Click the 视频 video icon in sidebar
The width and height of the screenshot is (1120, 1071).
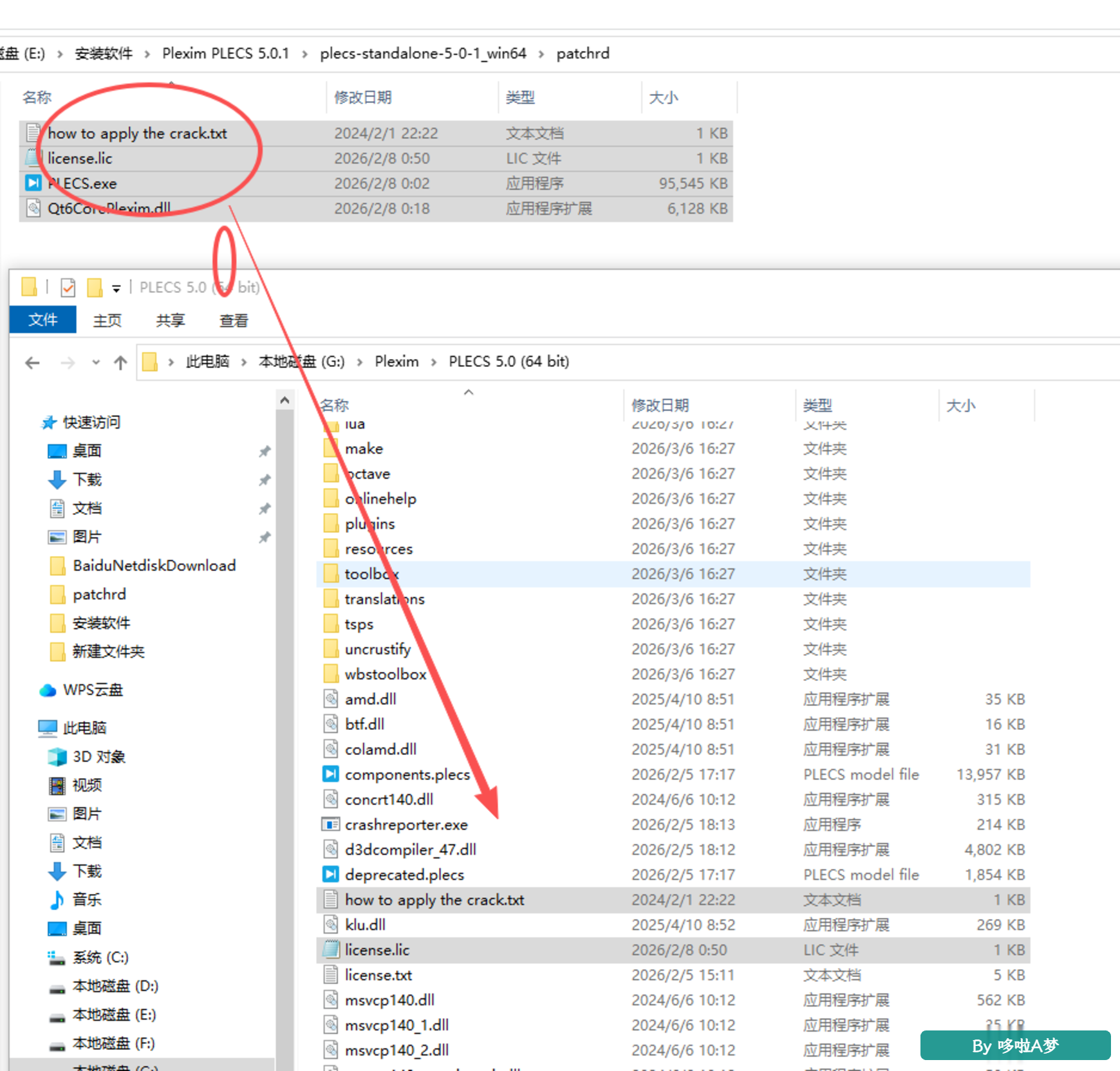tap(57, 785)
